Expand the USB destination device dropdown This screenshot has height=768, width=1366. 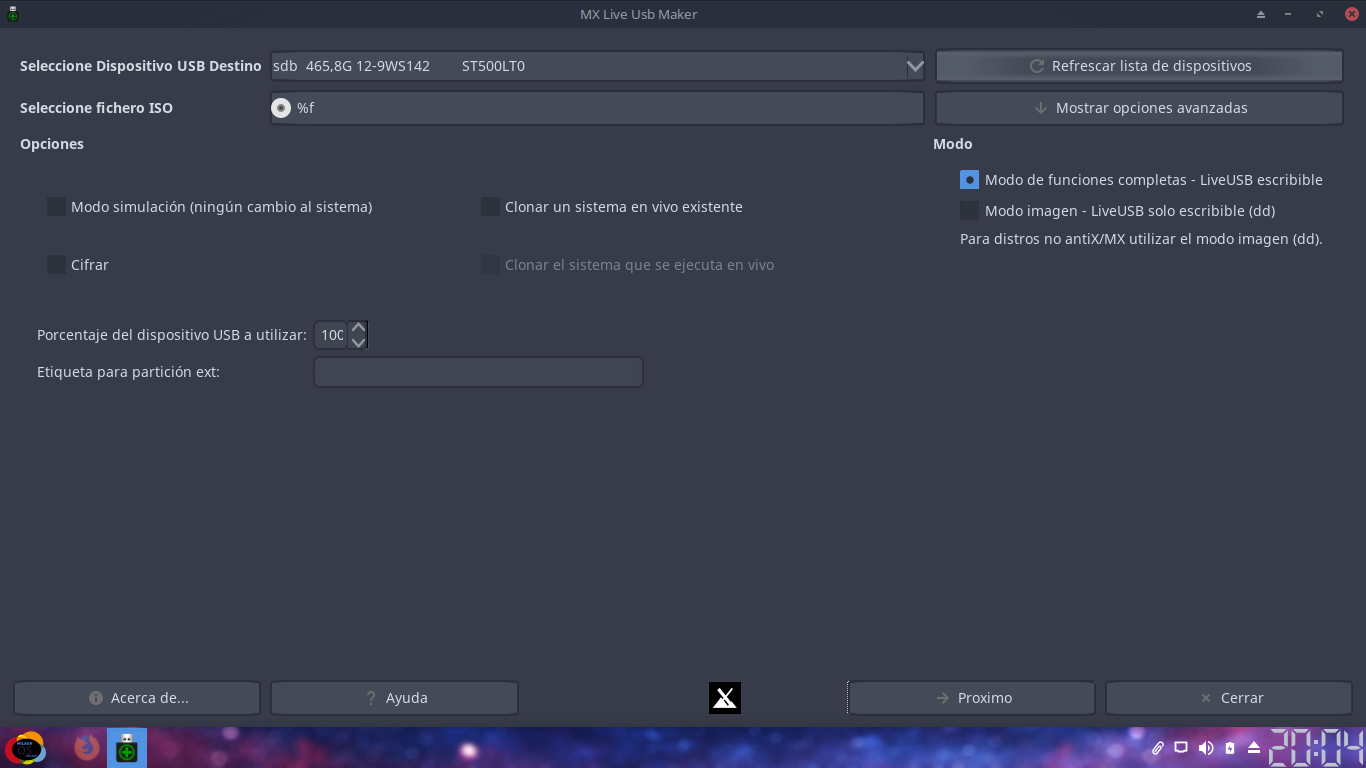tap(914, 66)
